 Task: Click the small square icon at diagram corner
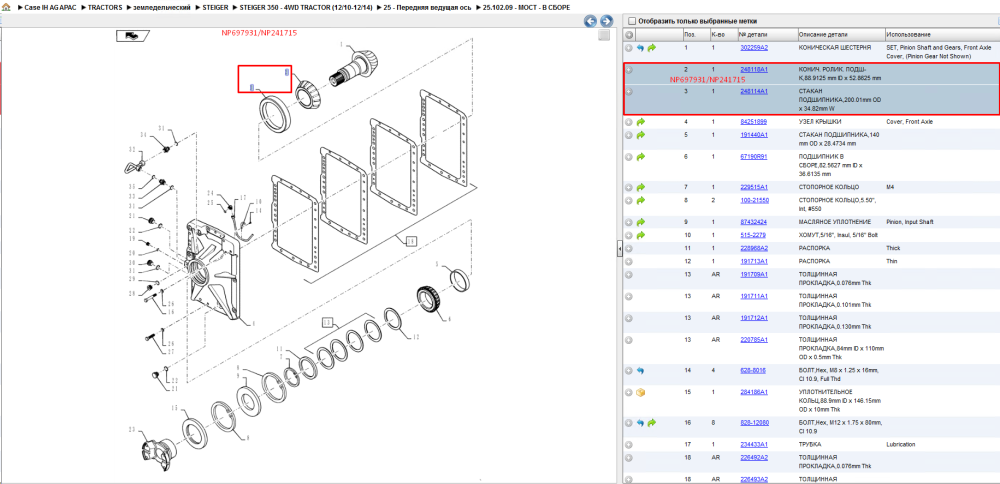603,36
